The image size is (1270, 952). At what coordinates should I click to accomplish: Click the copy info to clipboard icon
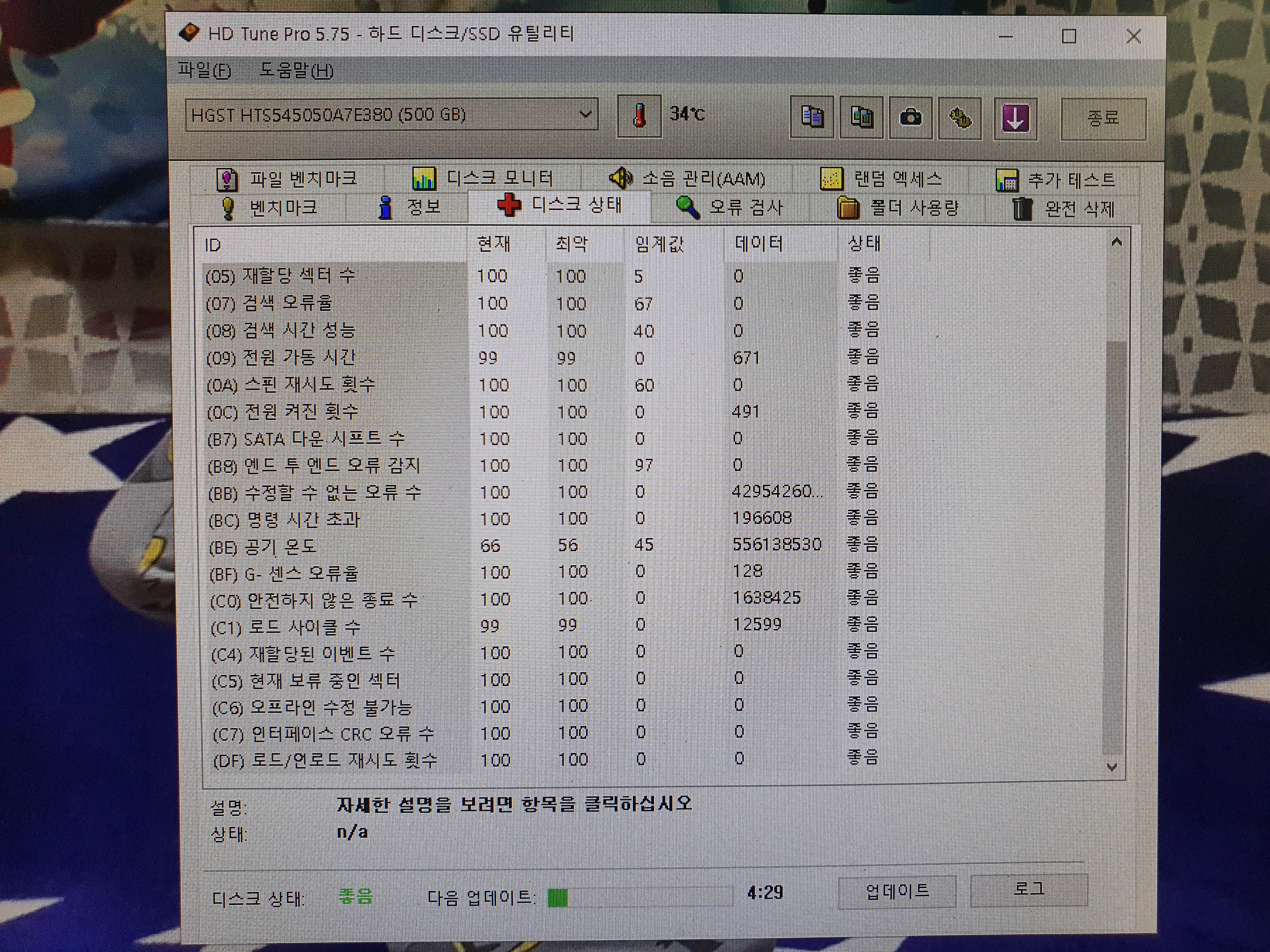coord(812,118)
